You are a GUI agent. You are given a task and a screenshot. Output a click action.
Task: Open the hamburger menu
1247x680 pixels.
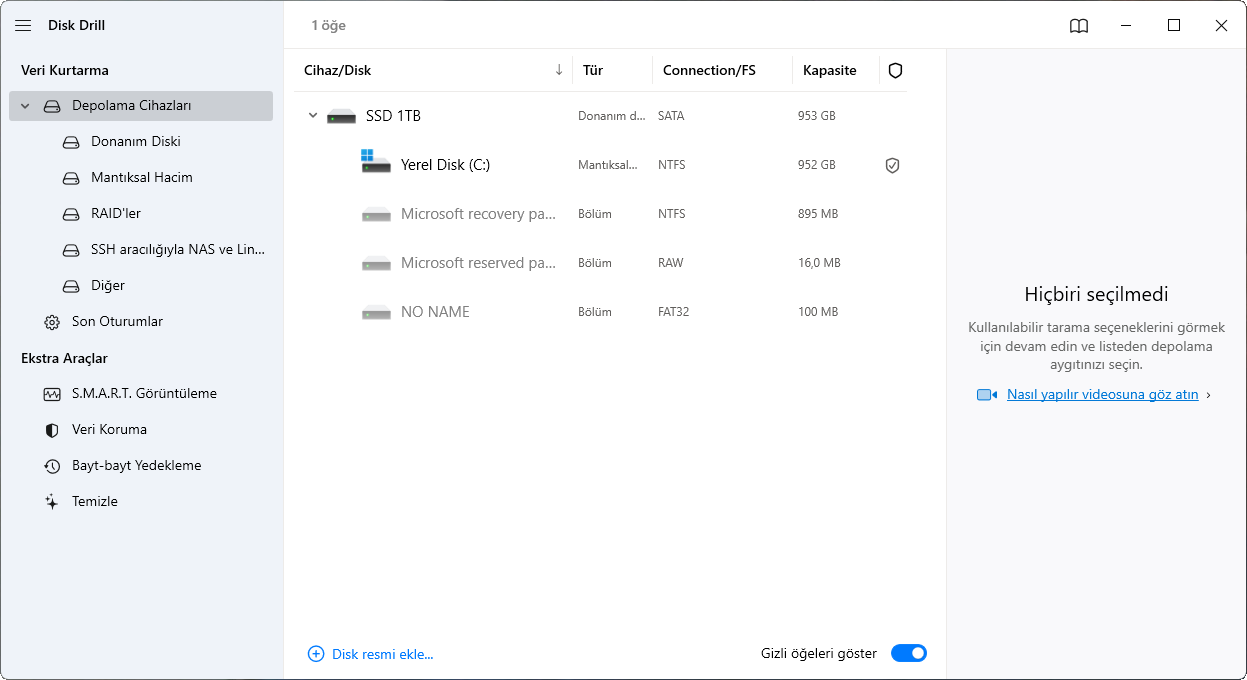coord(23,25)
